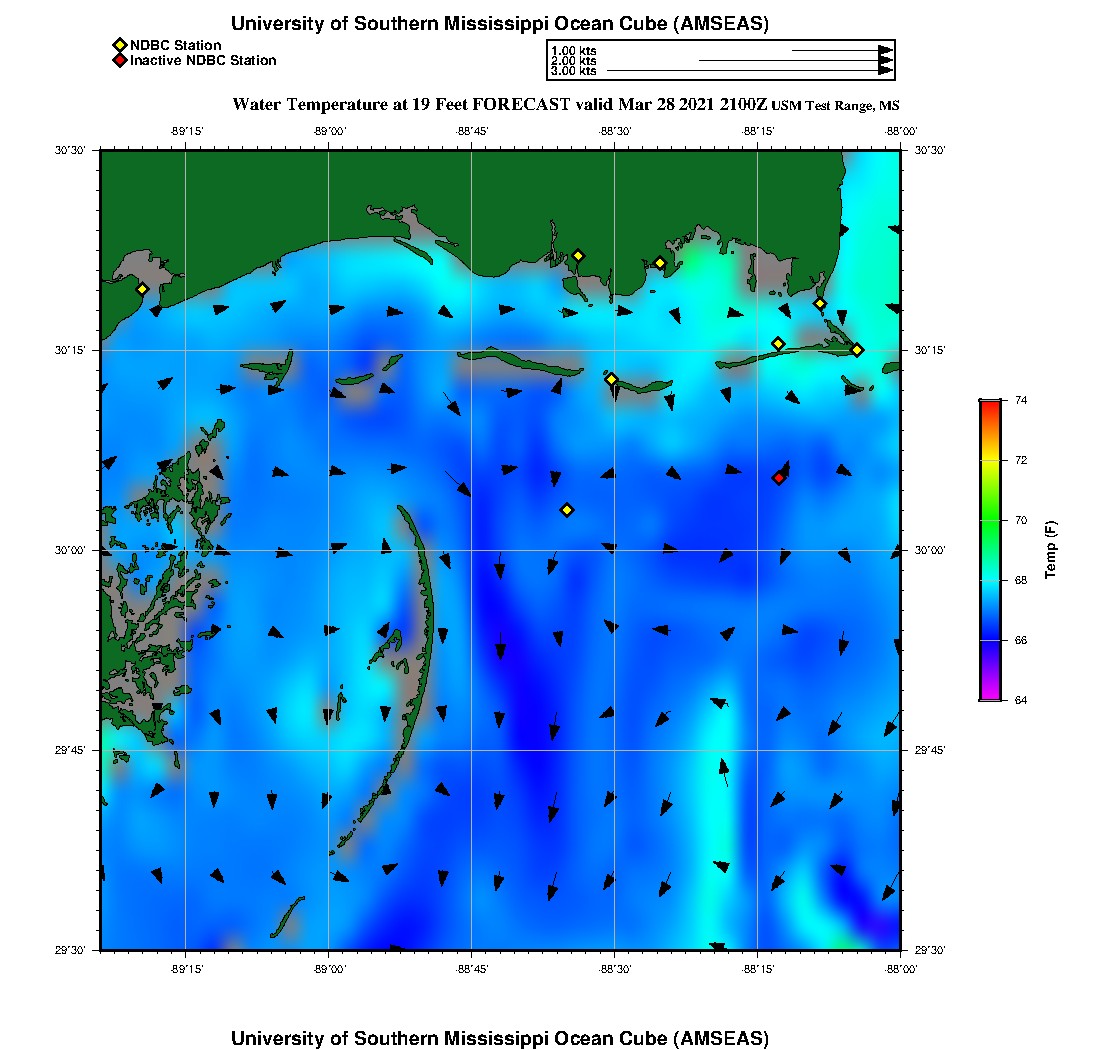Select yellow station marker directly above red station
Screen dimensions: 1100x1050
click(778, 344)
